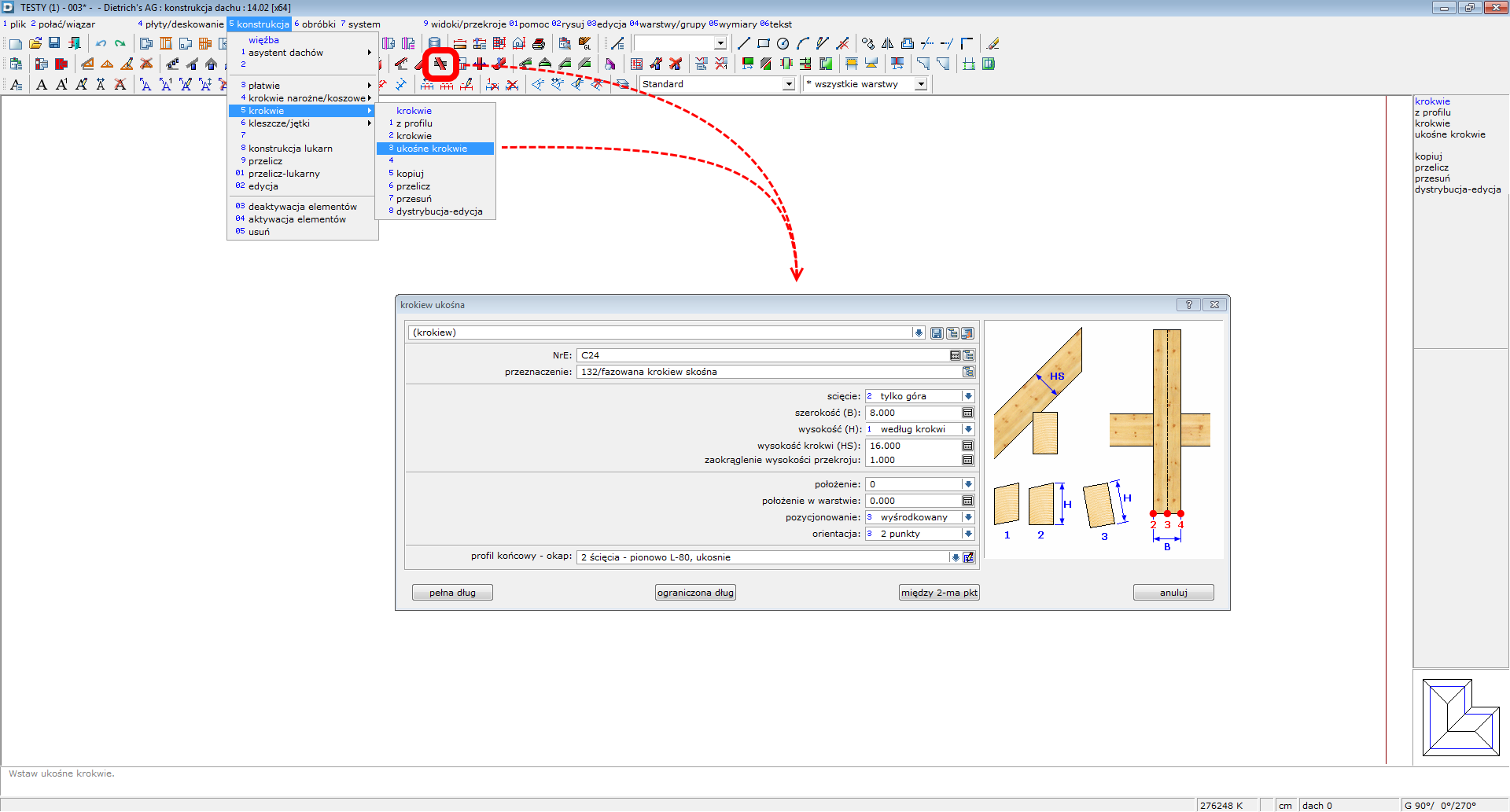The height and width of the screenshot is (812, 1510).
Task: Open the 'obróbki' menu in menu bar
Action: pyautogui.click(x=318, y=24)
